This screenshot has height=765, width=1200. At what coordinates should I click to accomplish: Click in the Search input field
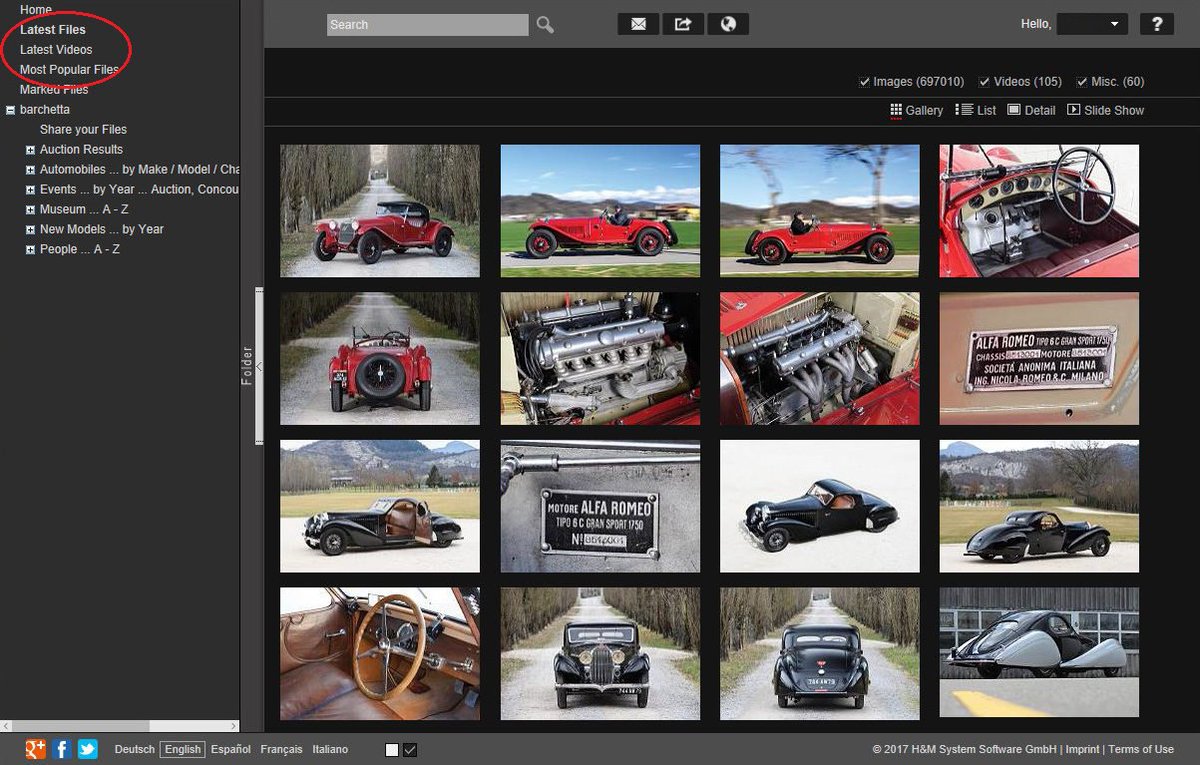click(428, 25)
